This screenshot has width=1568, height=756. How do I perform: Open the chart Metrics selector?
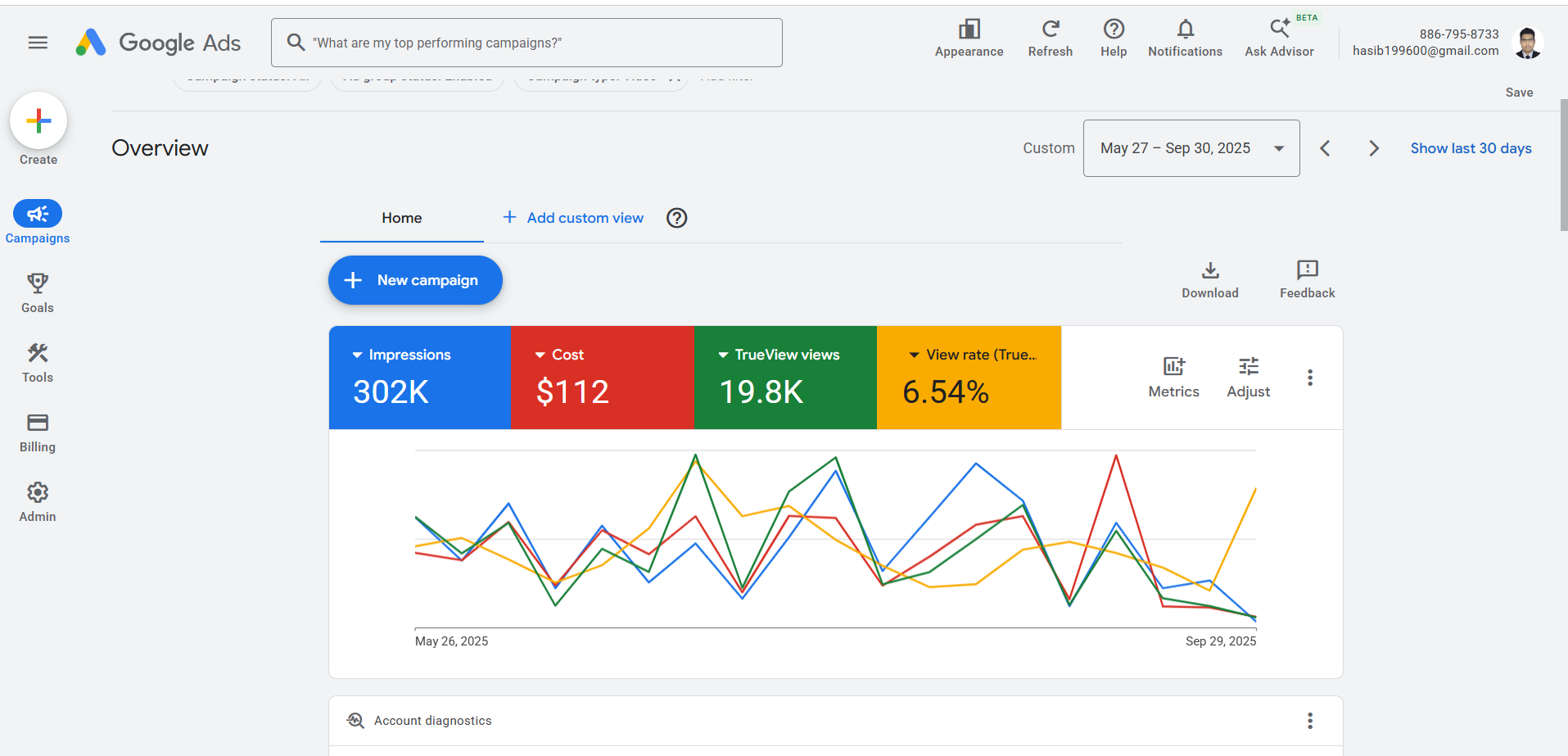(x=1173, y=378)
